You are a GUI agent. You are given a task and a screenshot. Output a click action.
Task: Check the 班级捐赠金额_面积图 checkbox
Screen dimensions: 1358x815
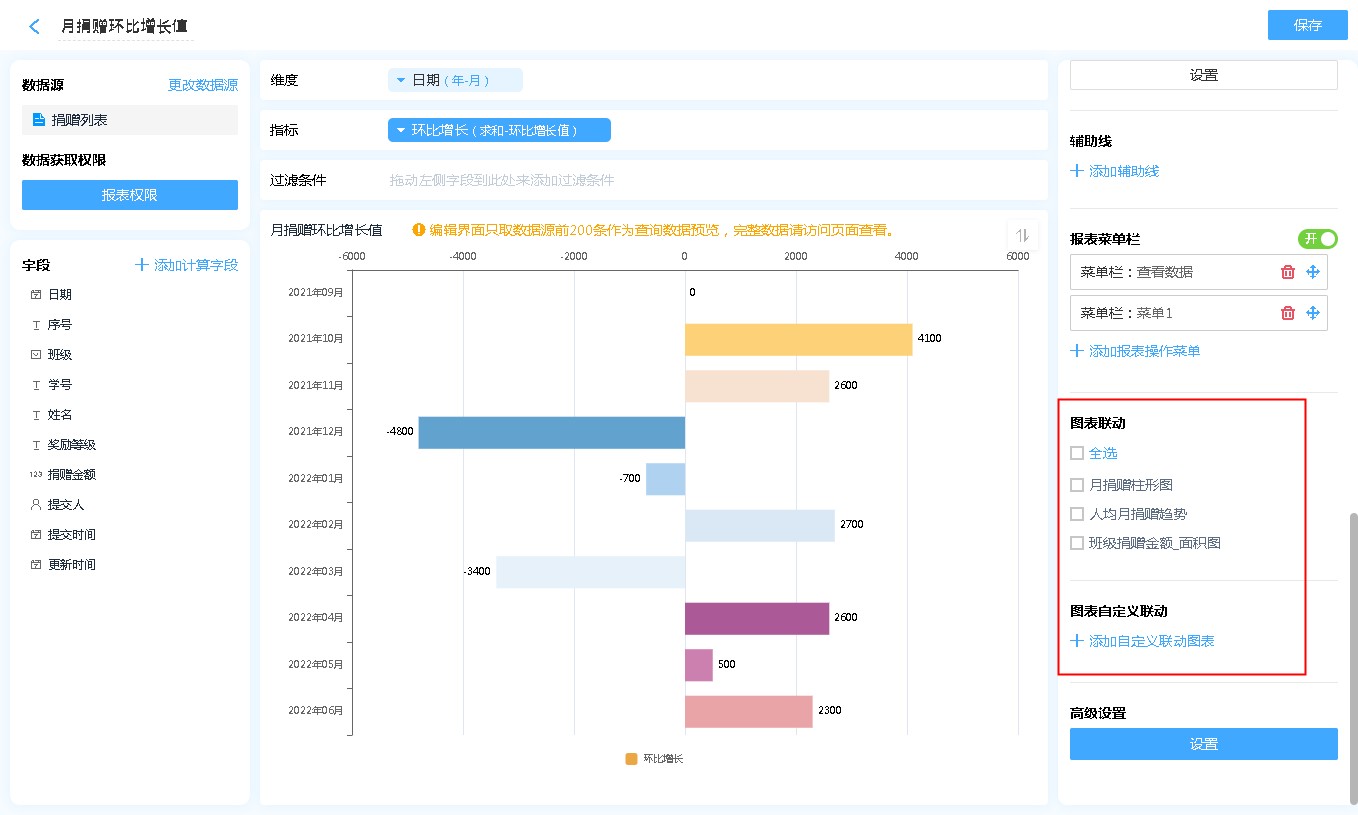click(1077, 543)
